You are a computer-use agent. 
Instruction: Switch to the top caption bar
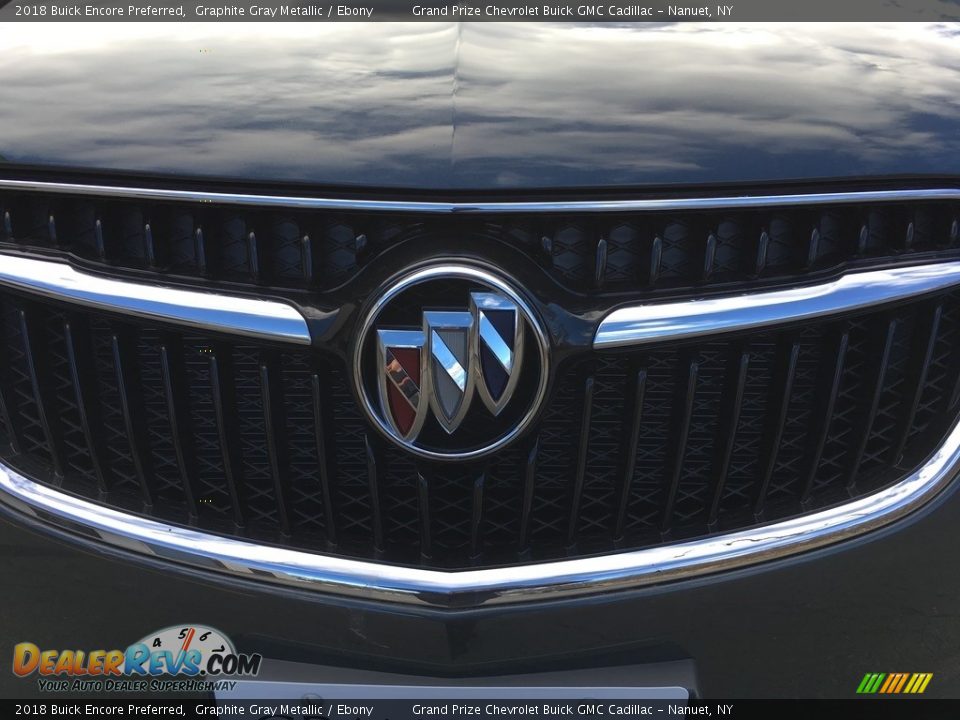(480, 11)
